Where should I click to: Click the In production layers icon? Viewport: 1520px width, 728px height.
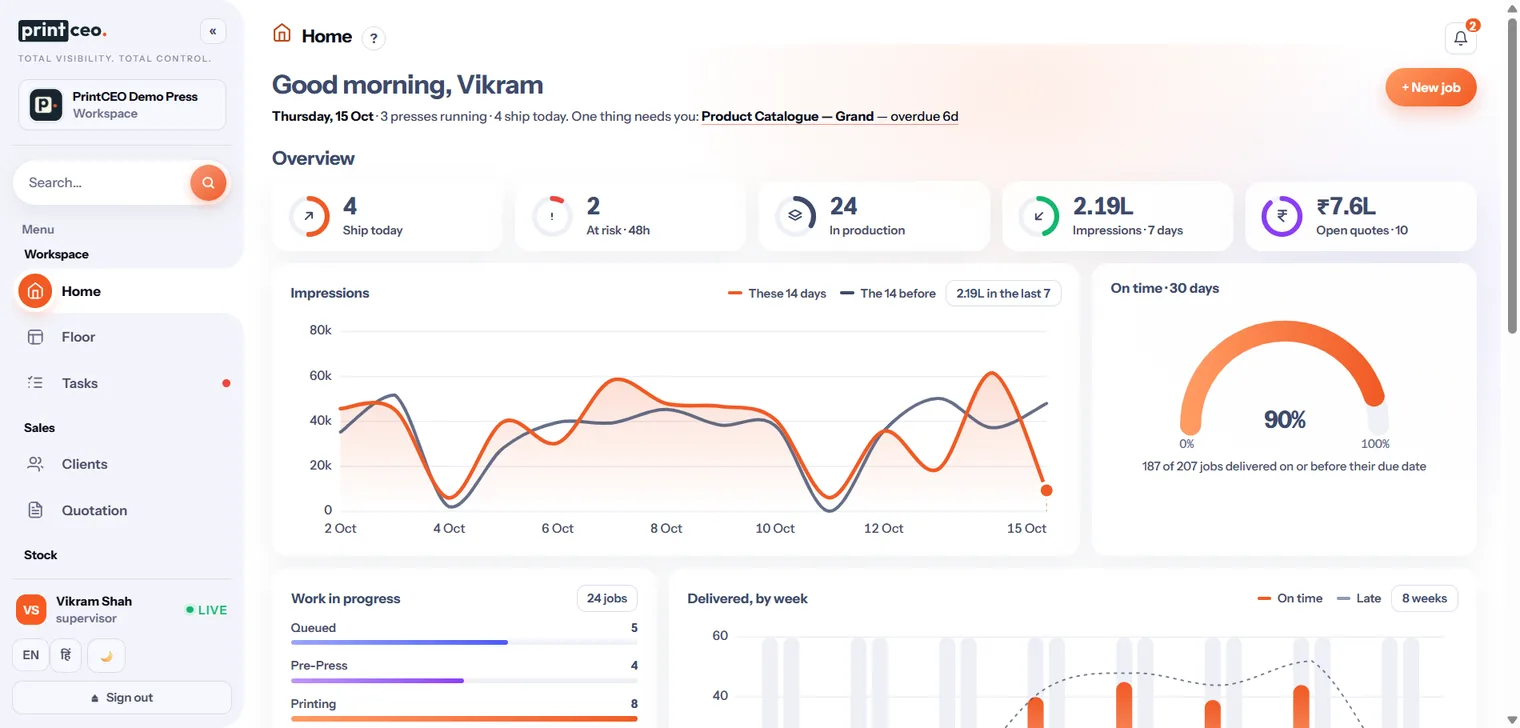[x=796, y=216]
